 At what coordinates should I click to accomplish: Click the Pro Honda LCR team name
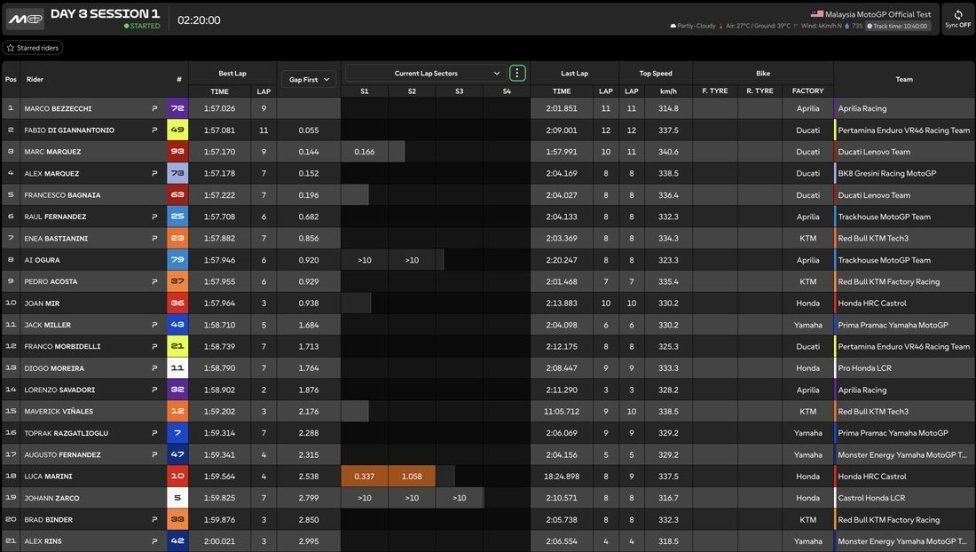pyautogui.click(x=865, y=368)
